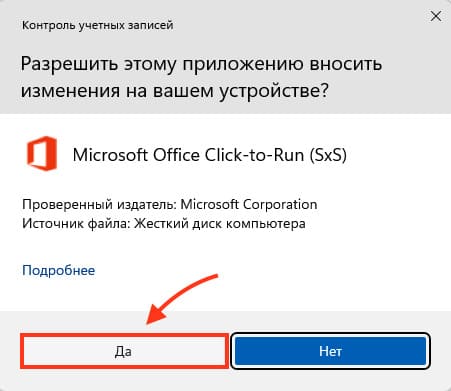Click the Жесткий диск компьютера text

[x=220, y=223]
